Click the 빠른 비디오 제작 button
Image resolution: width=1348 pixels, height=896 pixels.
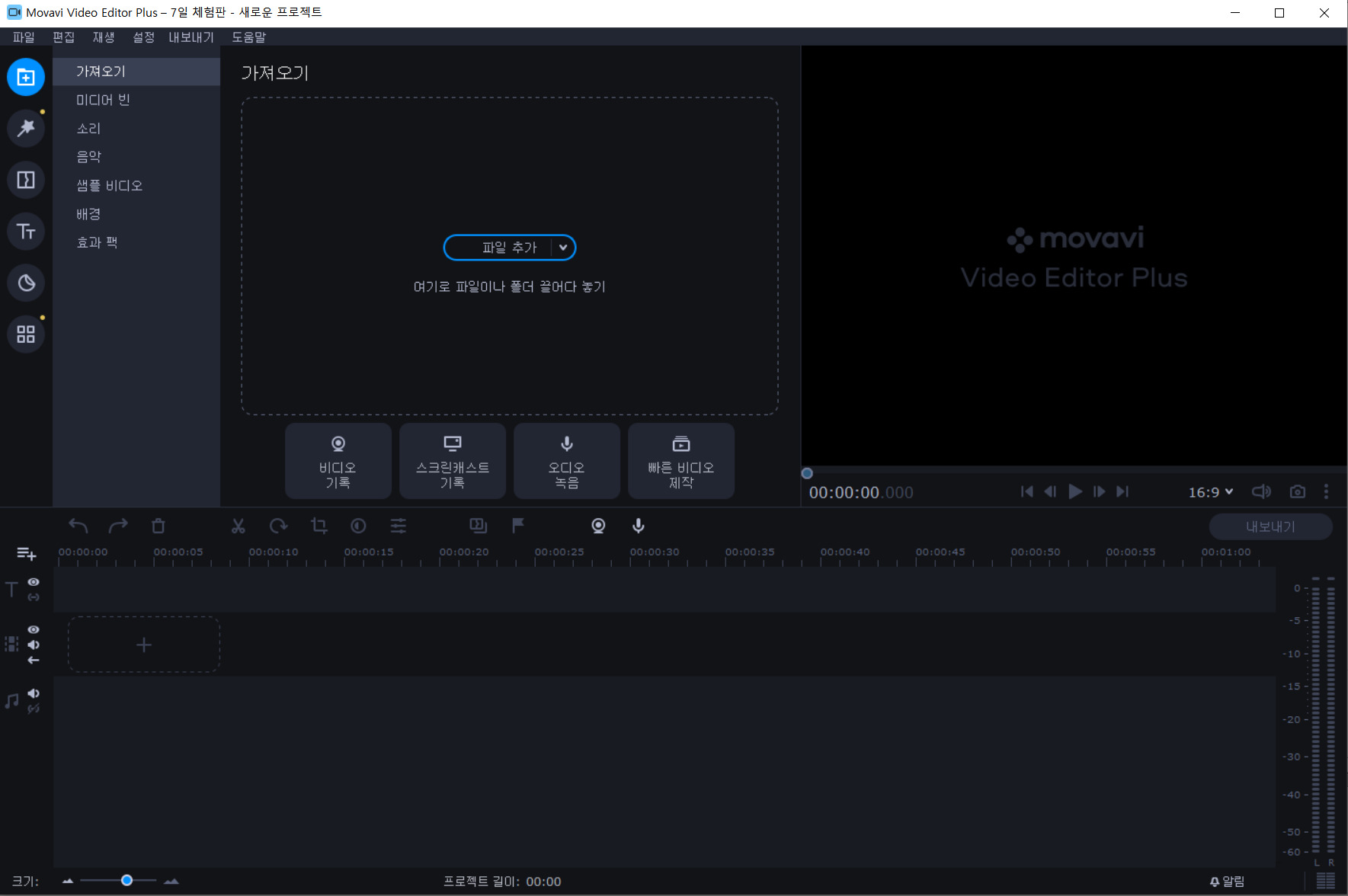tap(681, 461)
